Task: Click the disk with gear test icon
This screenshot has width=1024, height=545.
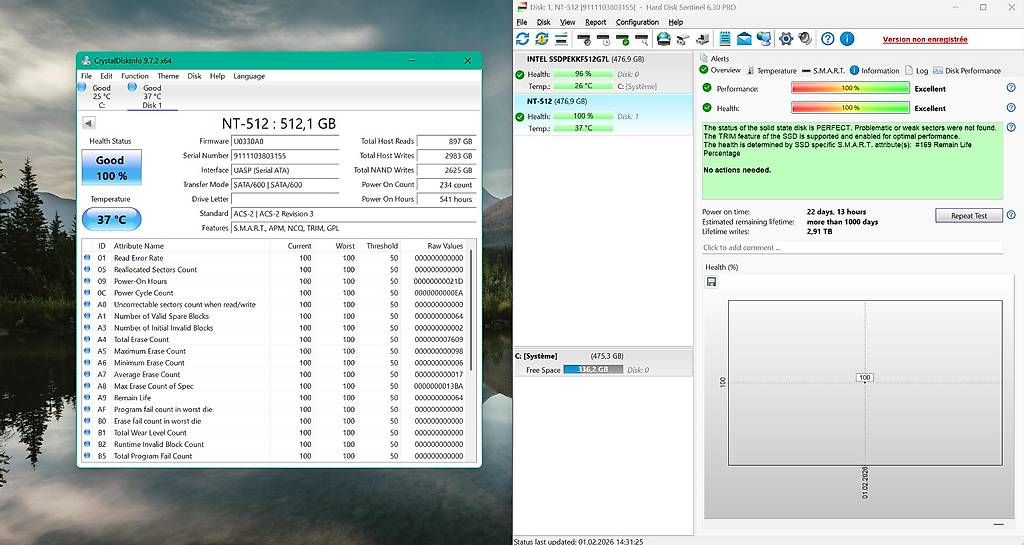Action: pyautogui.click(x=584, y=40)
